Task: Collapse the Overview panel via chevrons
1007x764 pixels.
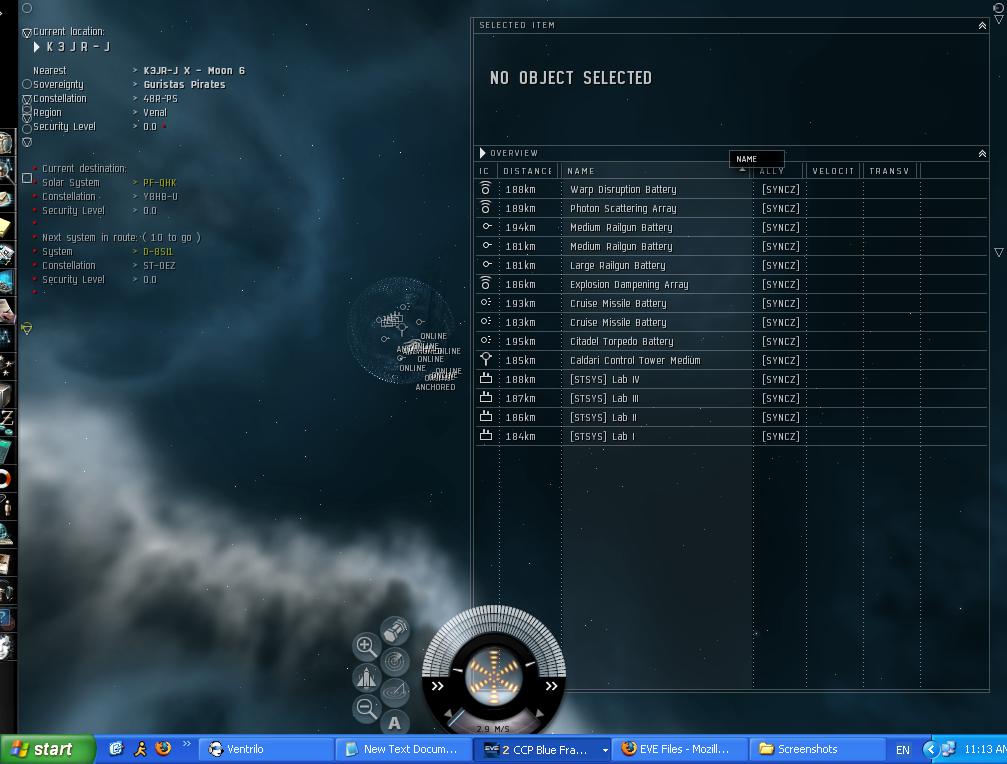Action: pos(982,153)
